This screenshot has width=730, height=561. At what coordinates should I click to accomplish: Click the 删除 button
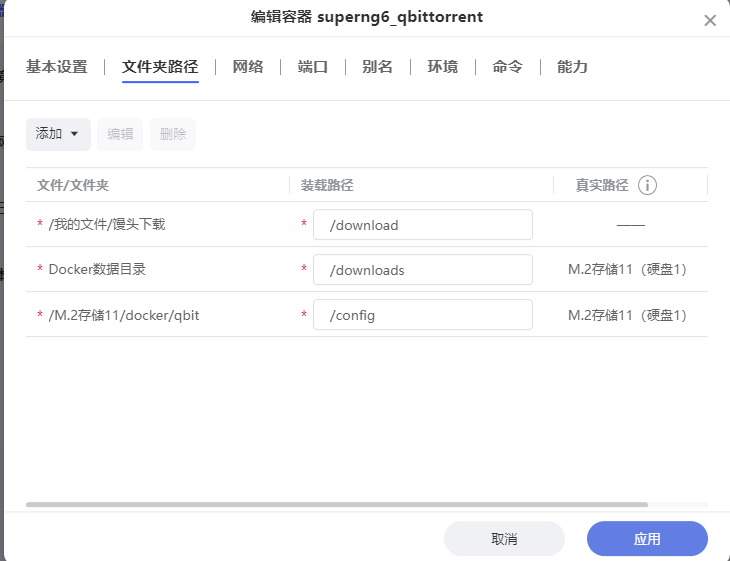(x=173, y=134)
